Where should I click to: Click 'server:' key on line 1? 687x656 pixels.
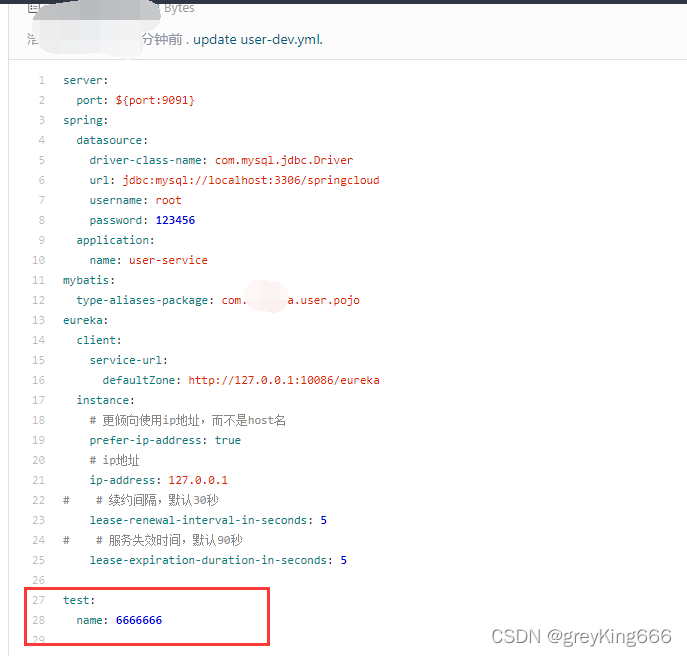pyautogui.click(x=85, y=80)
